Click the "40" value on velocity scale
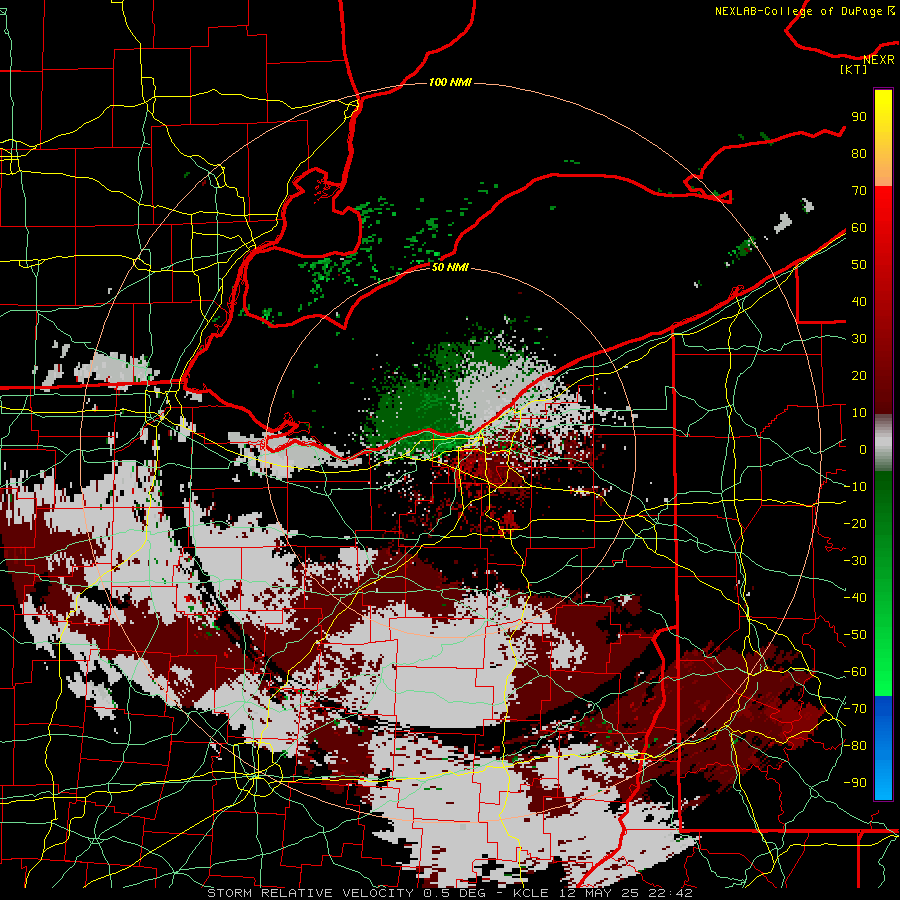 click(859, 301)
